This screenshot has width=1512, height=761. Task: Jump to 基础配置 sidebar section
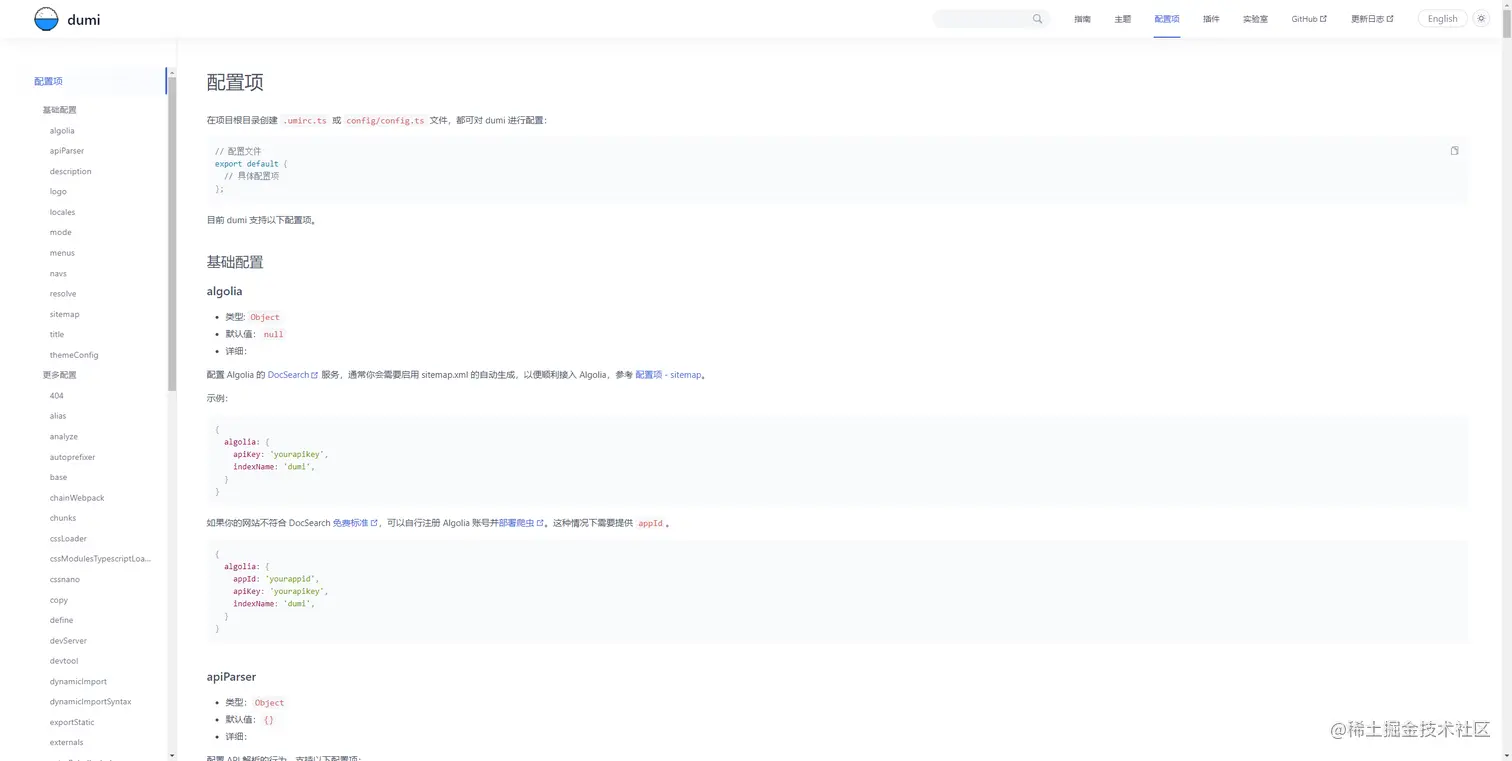[59, 110]
